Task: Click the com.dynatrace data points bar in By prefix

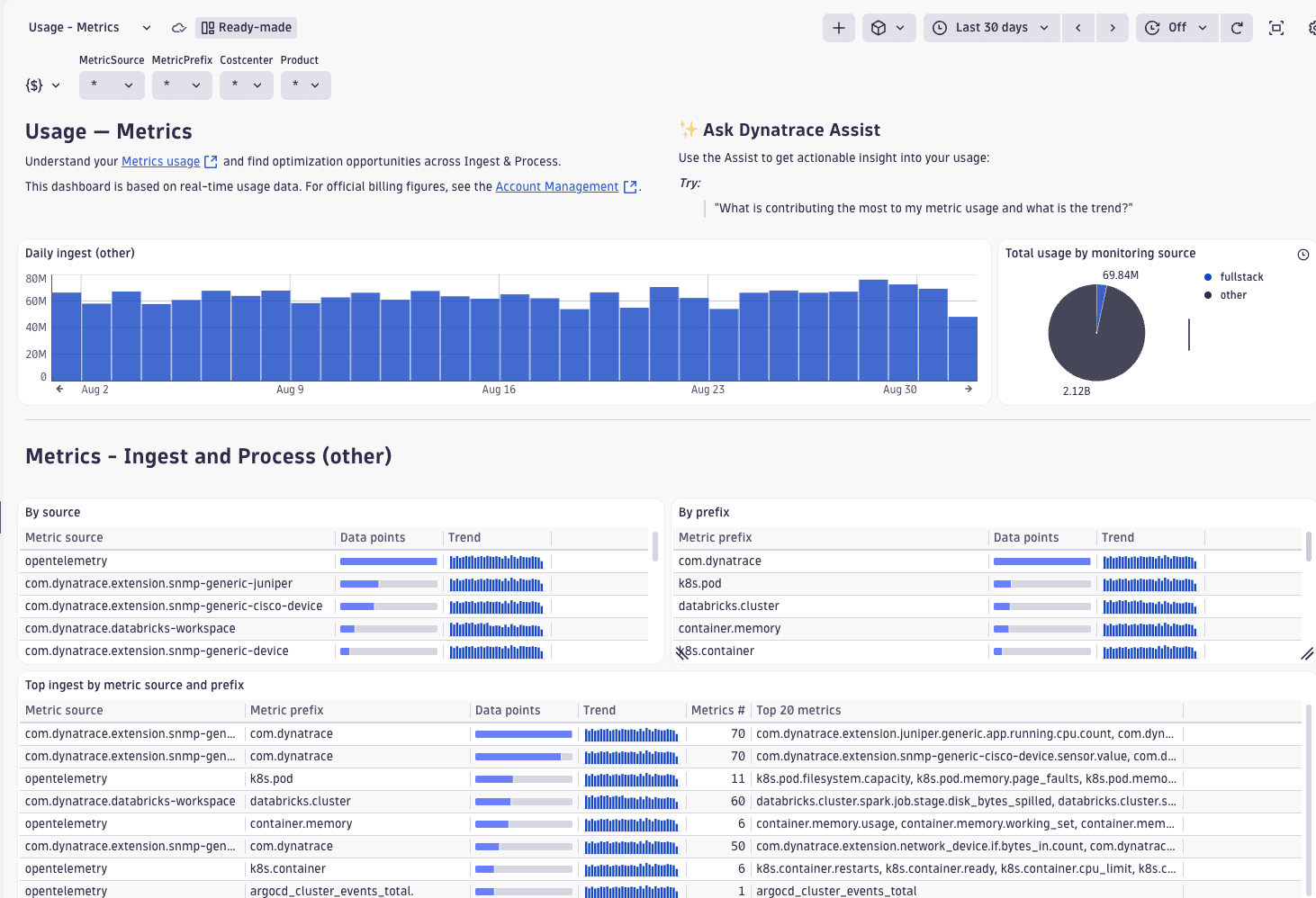Action: [1042, 561]
